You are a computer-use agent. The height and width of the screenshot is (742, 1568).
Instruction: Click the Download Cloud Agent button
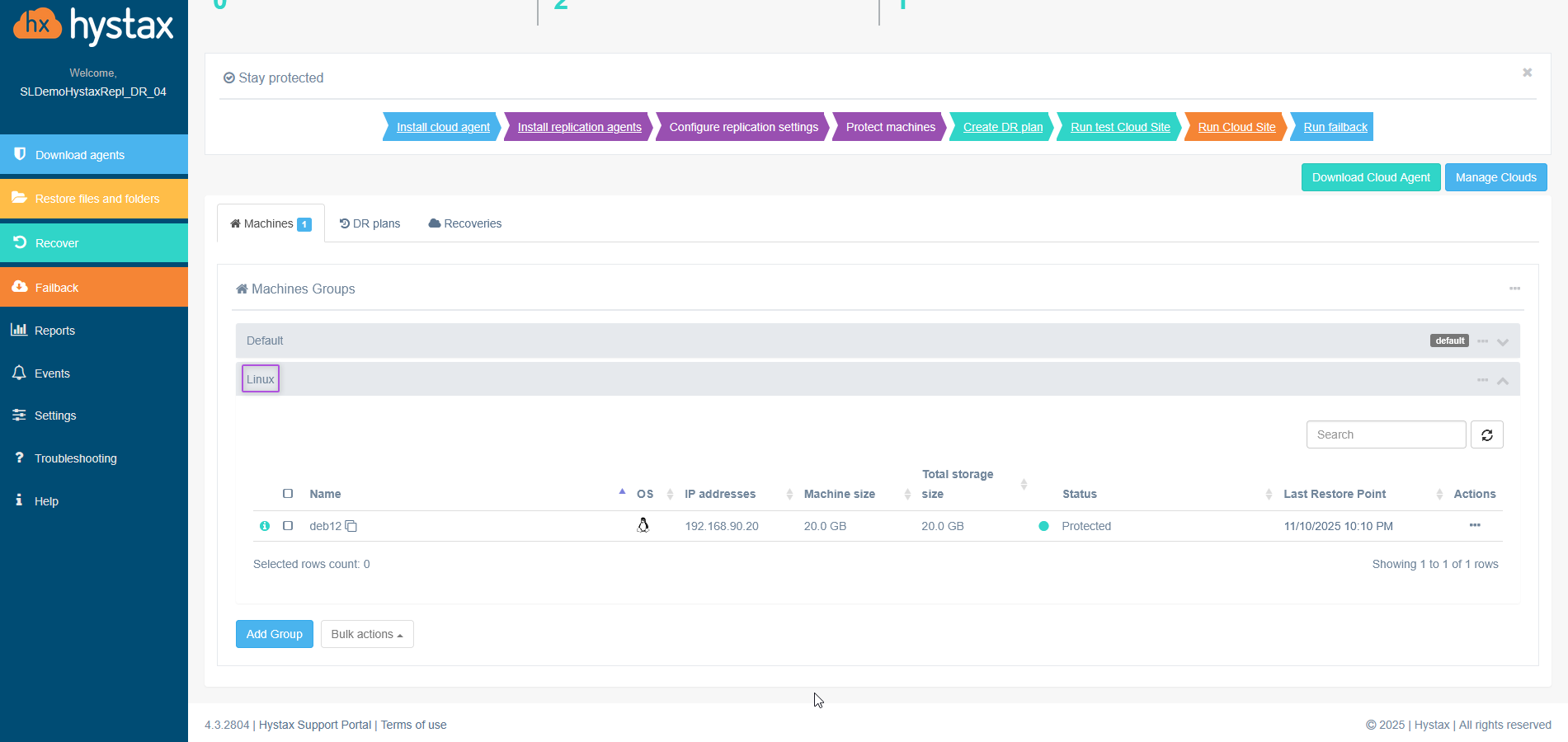1370,177
